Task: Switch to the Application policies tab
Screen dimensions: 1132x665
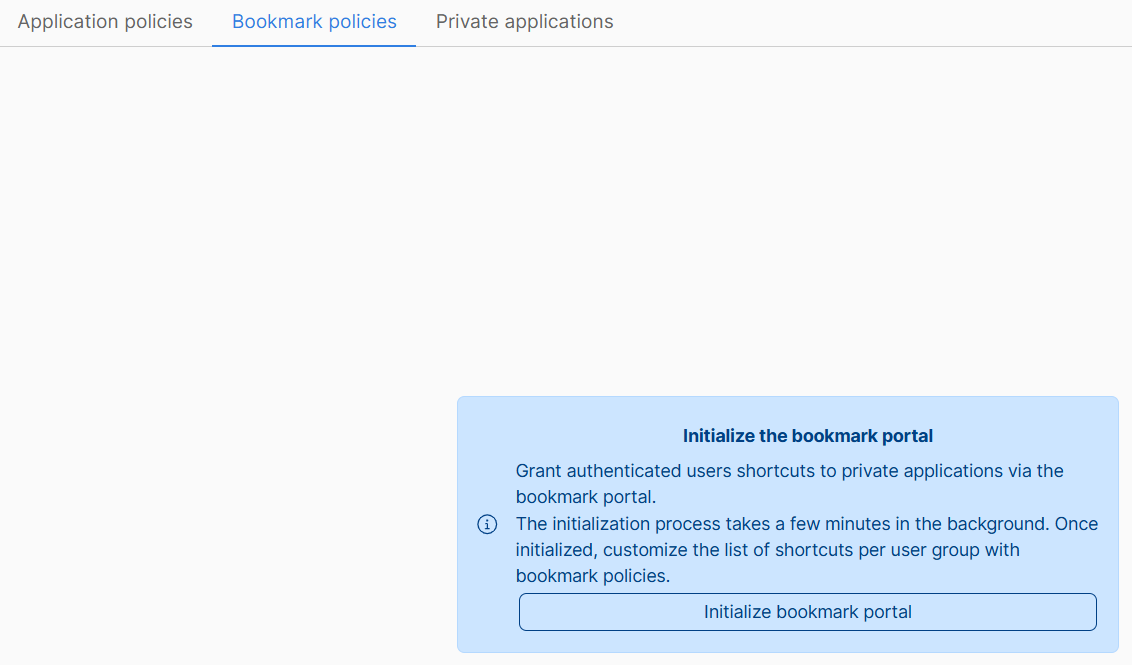Action: tap(104, 21)
